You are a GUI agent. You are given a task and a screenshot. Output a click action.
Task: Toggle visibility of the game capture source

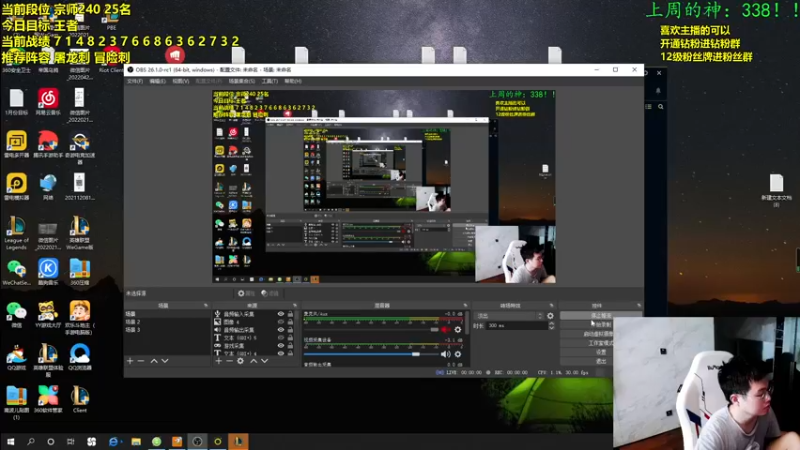click(281, 345)
